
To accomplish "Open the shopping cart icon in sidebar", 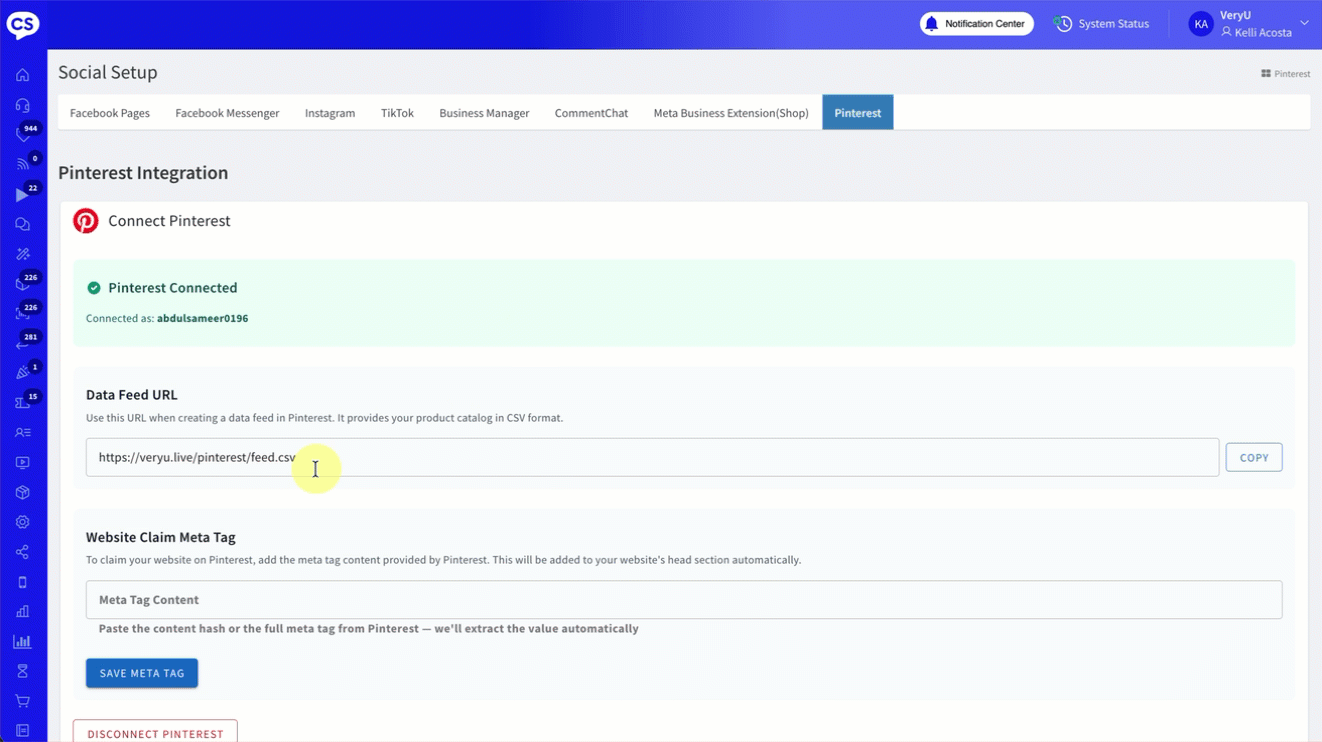I will coord(22,701).
